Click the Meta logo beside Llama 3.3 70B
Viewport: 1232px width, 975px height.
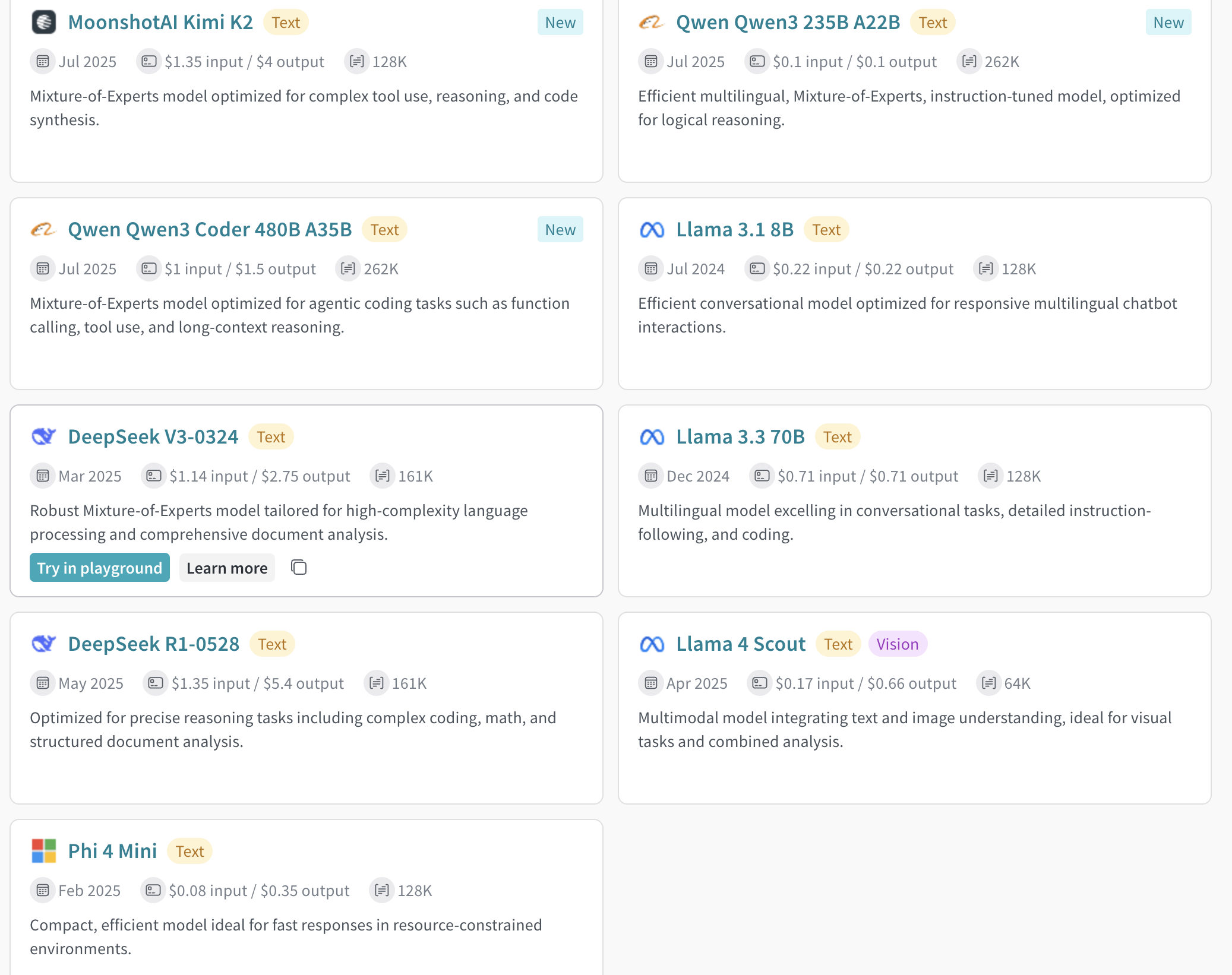click(x=652, y=437)
